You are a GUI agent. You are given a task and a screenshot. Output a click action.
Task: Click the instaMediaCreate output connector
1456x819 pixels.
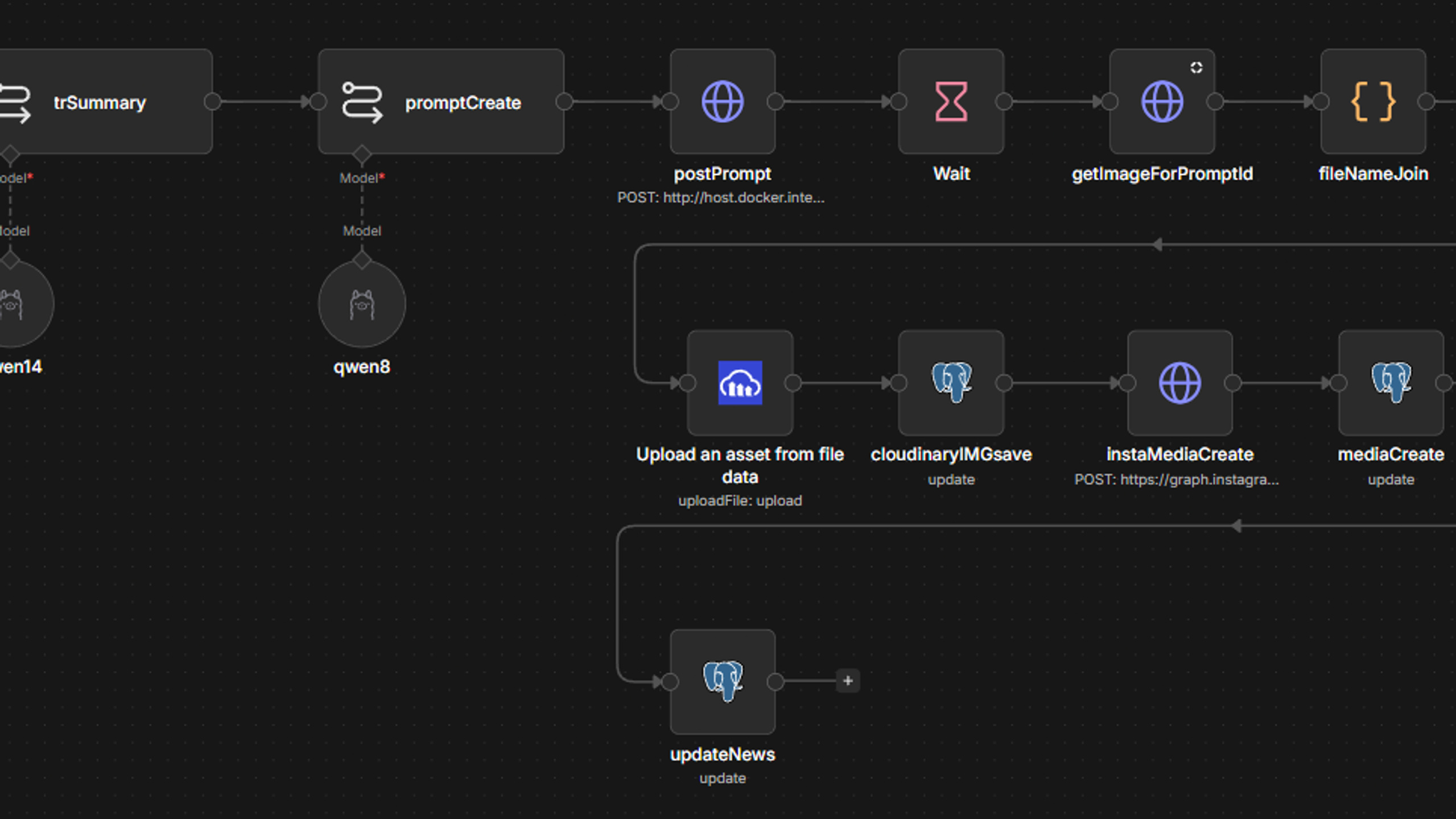click(1233, 383)
